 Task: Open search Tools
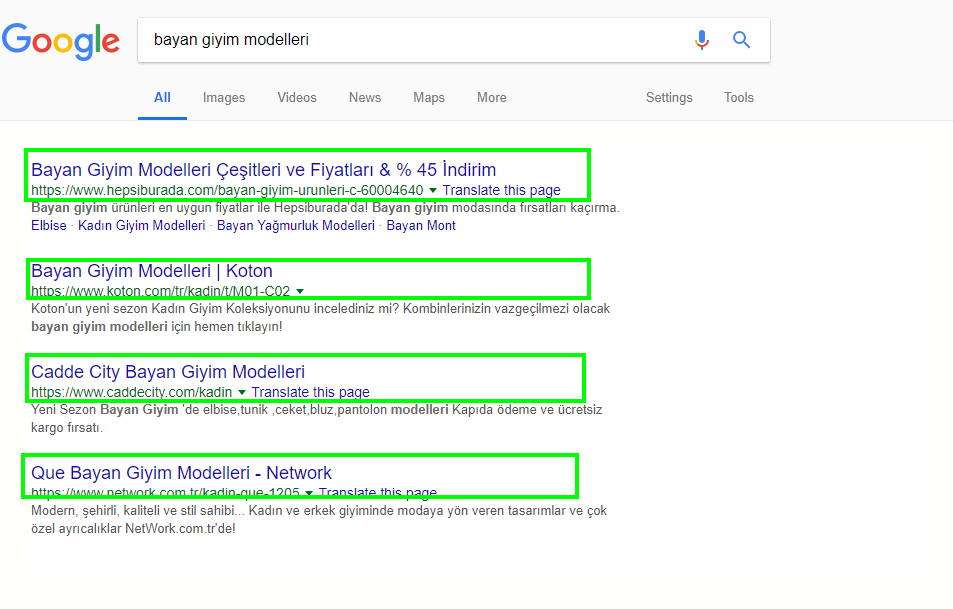[x=738, y=97]
